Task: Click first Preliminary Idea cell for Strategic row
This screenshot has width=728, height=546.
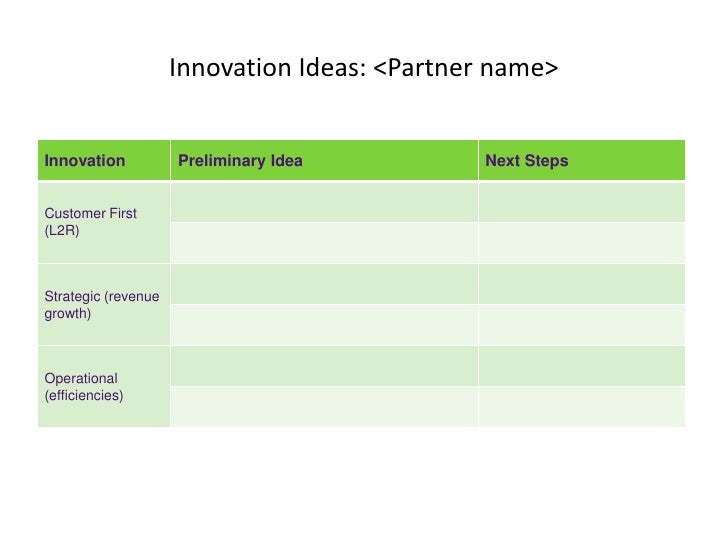Action: coord(324,284)
